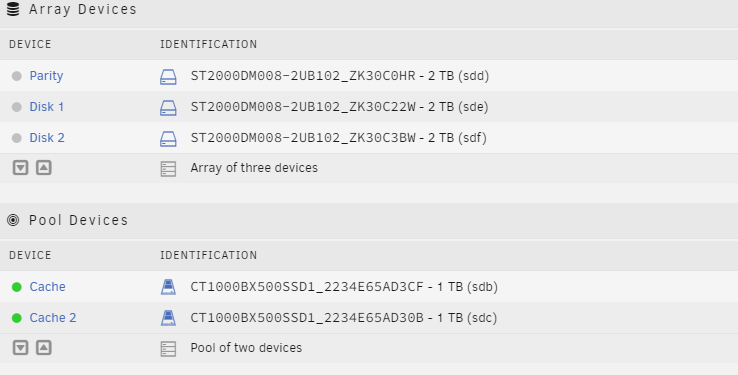This screenshot has height=375, width=738.
Task: Click the Cache 2 green status indicator
Action: coord(16,318)
